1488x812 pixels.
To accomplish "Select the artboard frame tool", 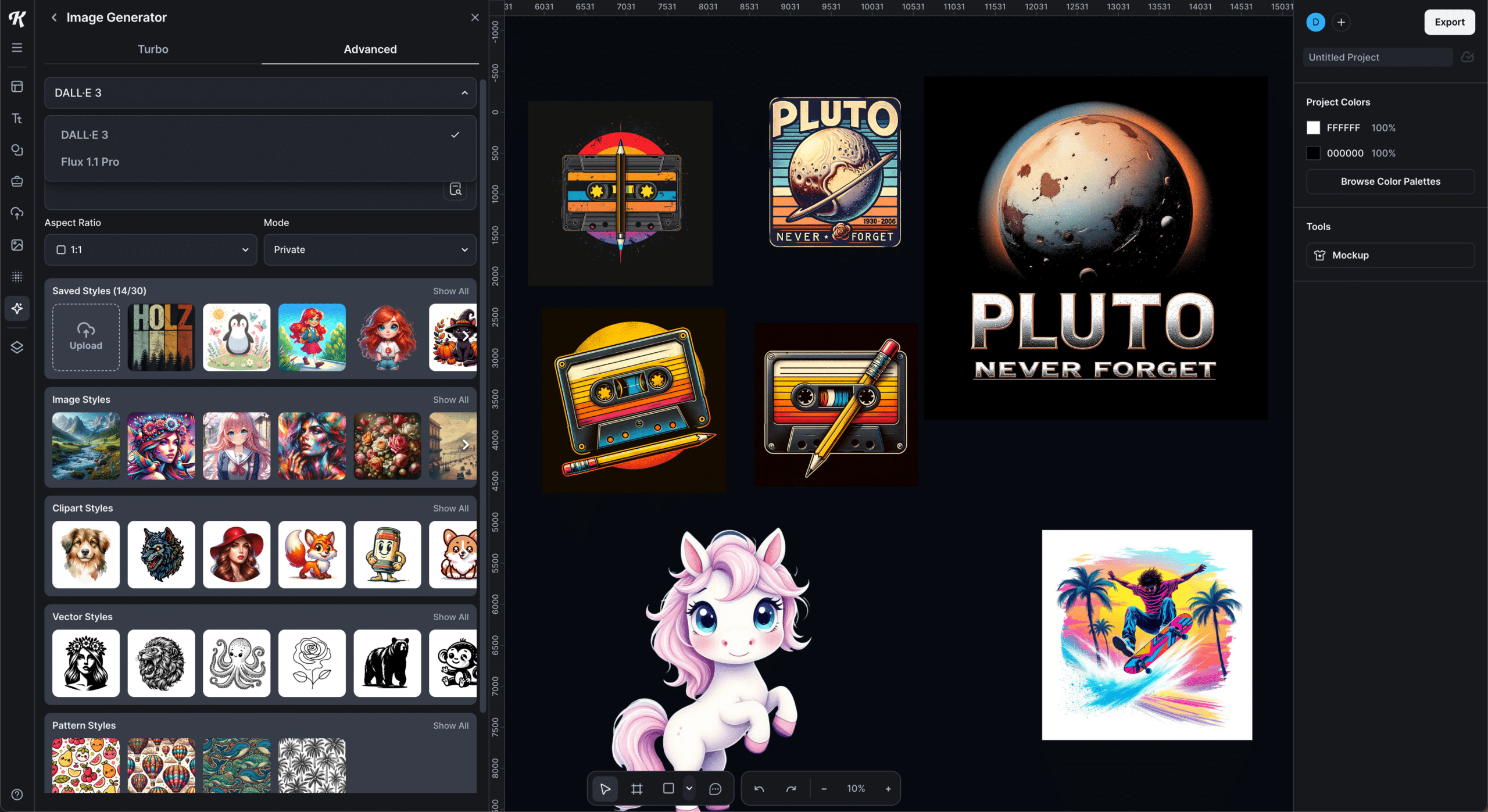I will coord(637,789).
